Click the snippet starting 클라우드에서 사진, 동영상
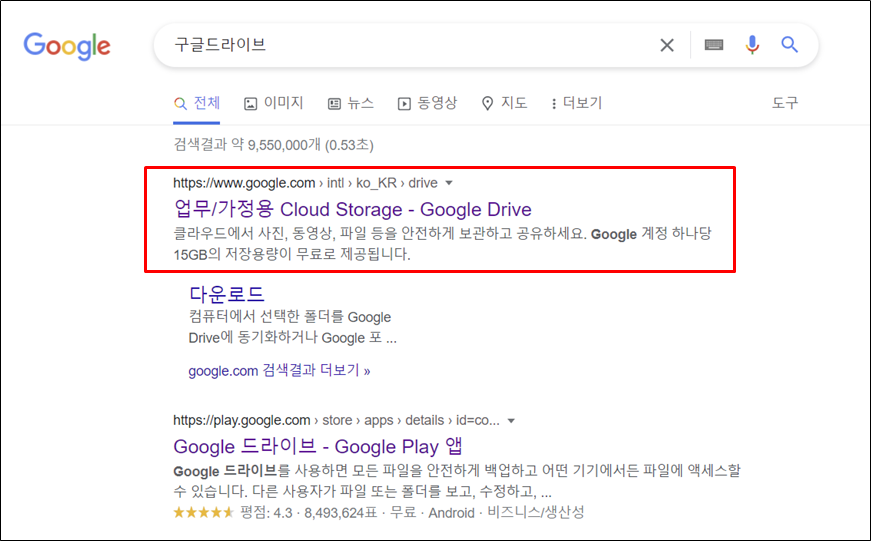The image size is (871, 541). (x=442, y=244)
